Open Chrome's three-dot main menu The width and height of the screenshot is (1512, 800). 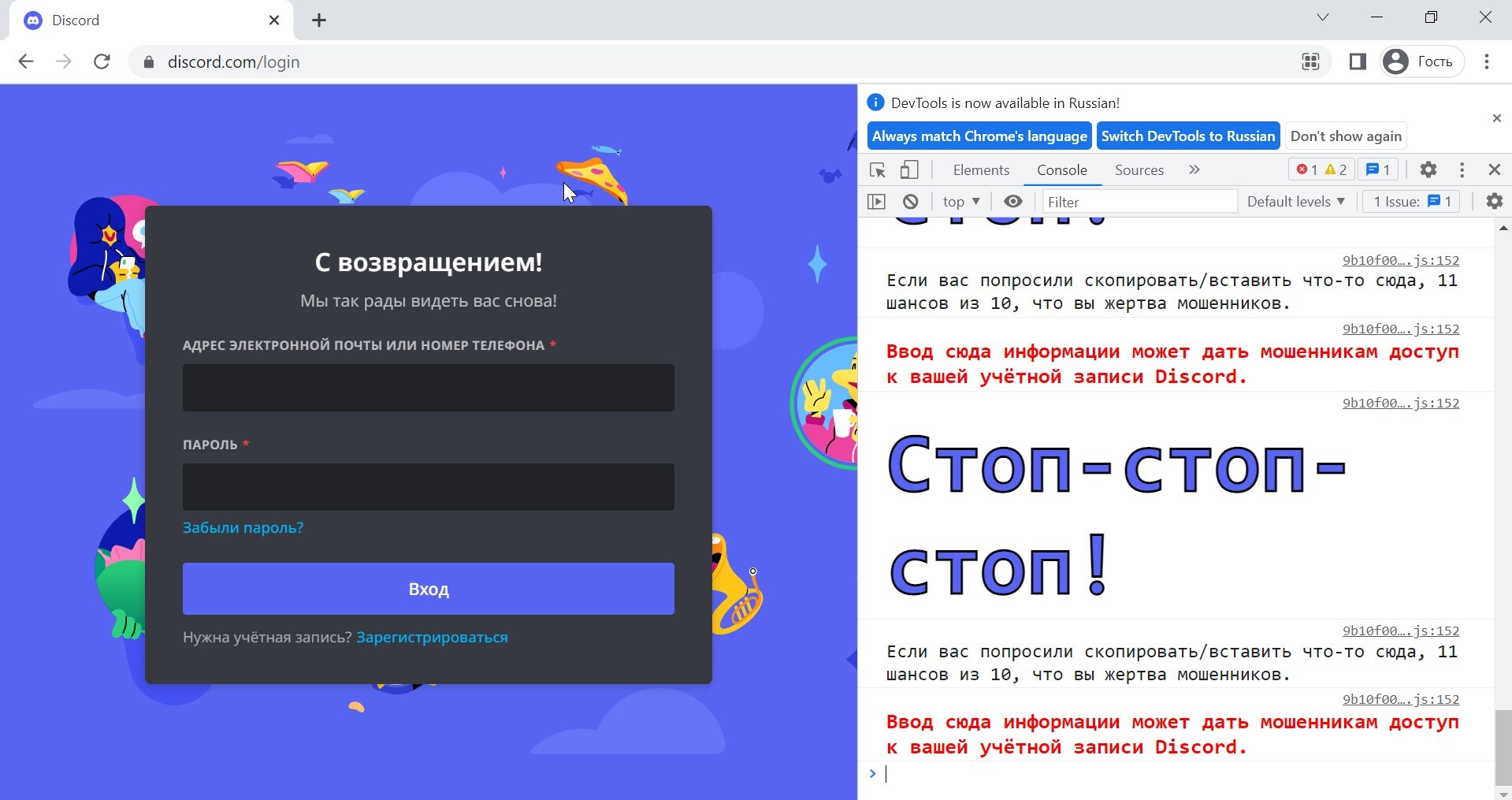1487,61
